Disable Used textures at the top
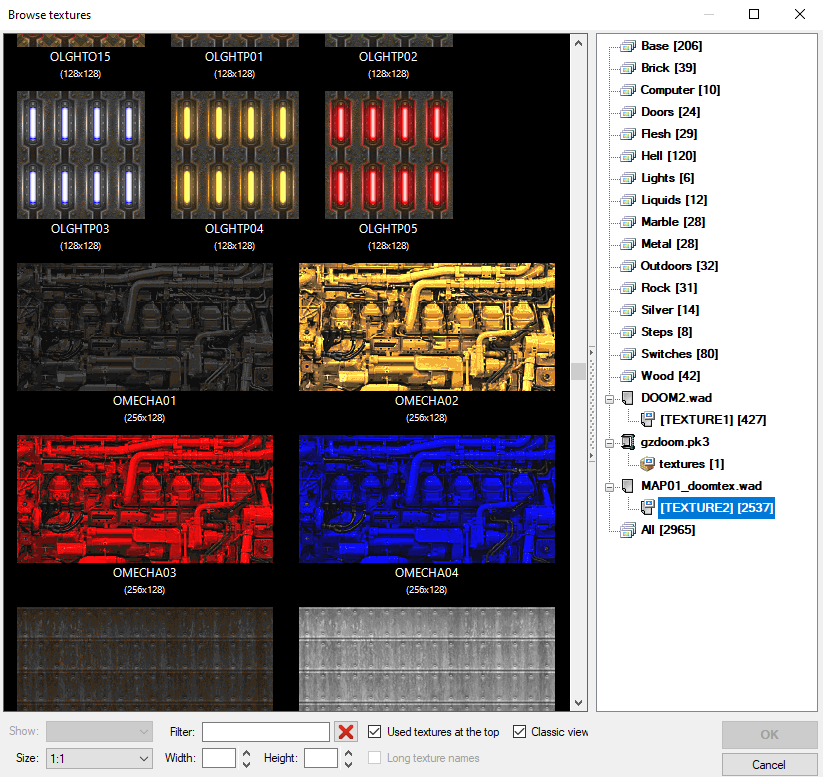823x777 pixels. click(375, 732)
